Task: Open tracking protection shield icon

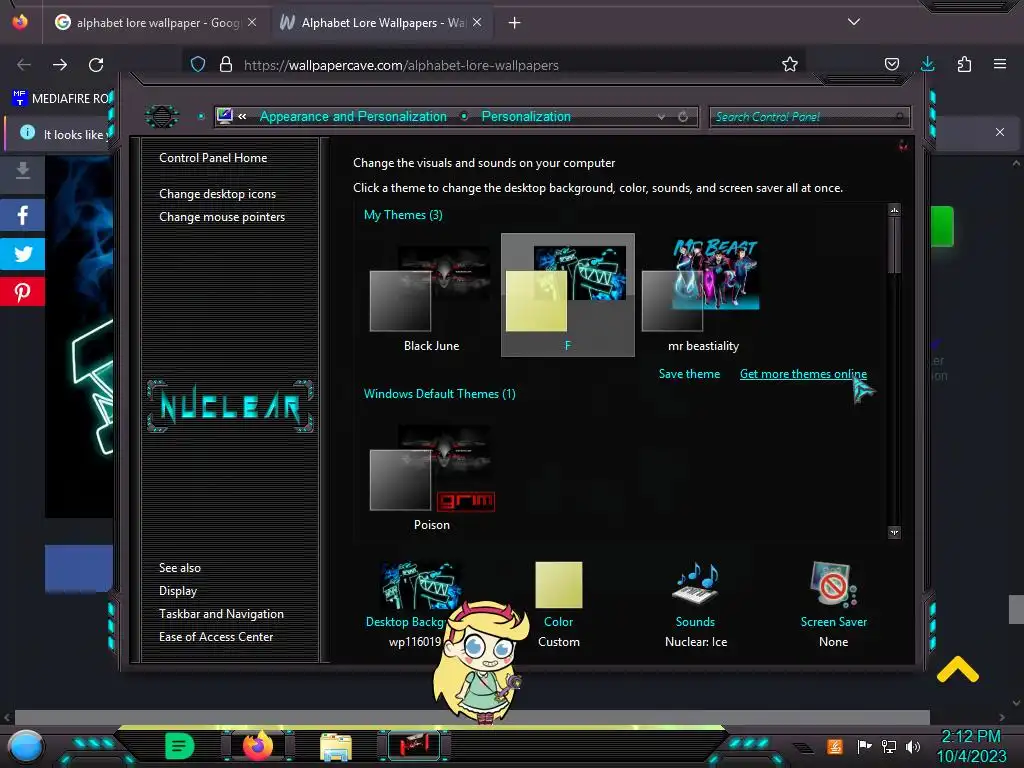Action: [198, 65]
